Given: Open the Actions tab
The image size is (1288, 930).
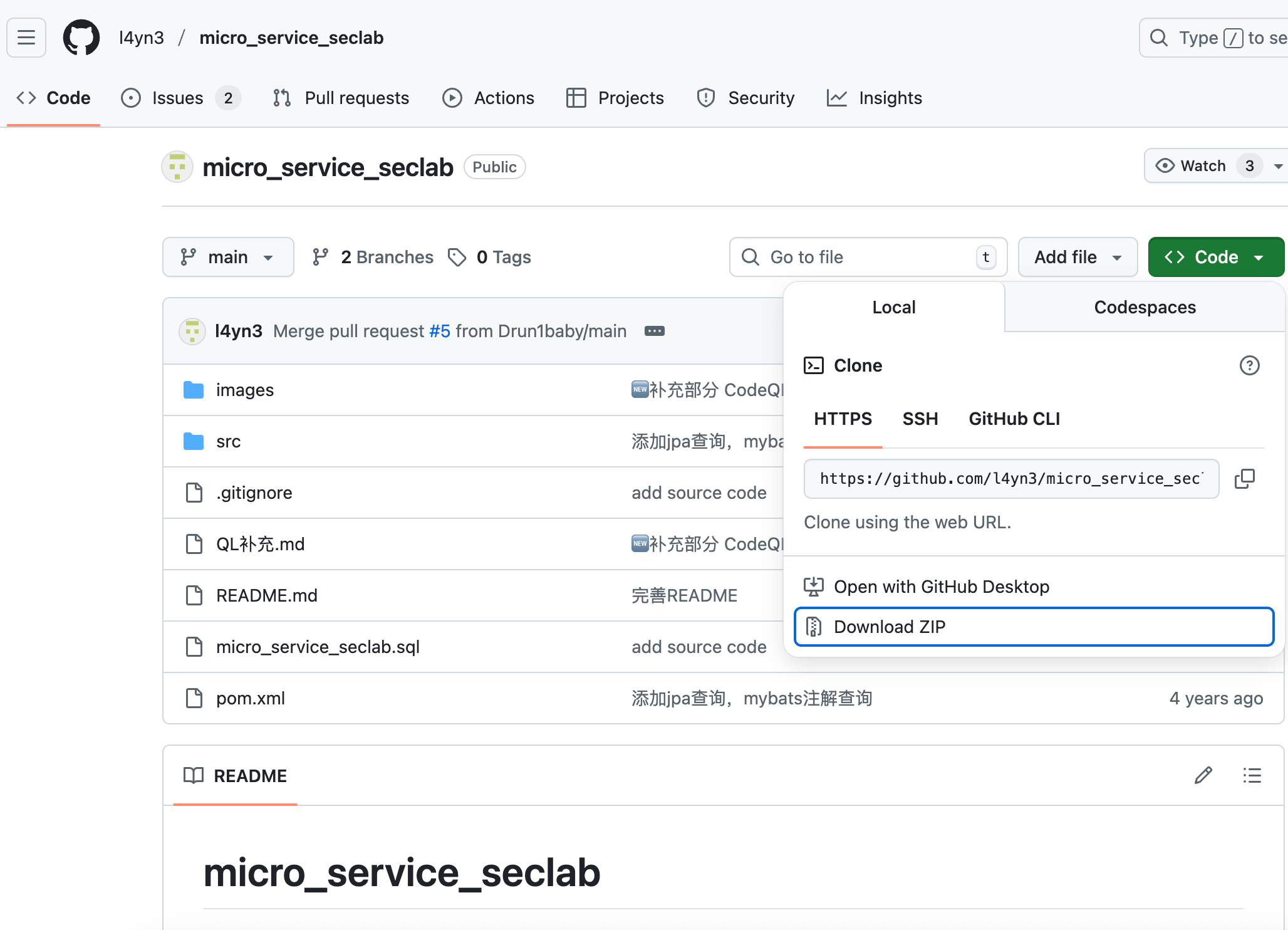Looking at the screenshot, I should pos(488,98).
